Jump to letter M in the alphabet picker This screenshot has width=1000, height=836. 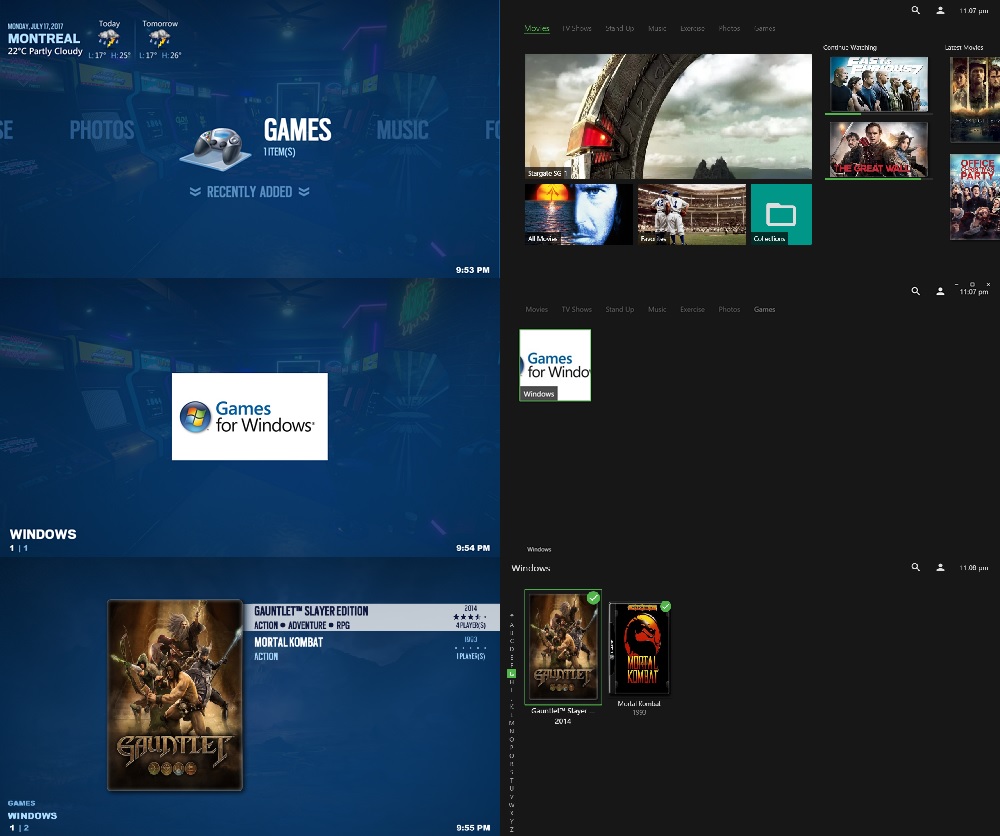click(511, 722)
